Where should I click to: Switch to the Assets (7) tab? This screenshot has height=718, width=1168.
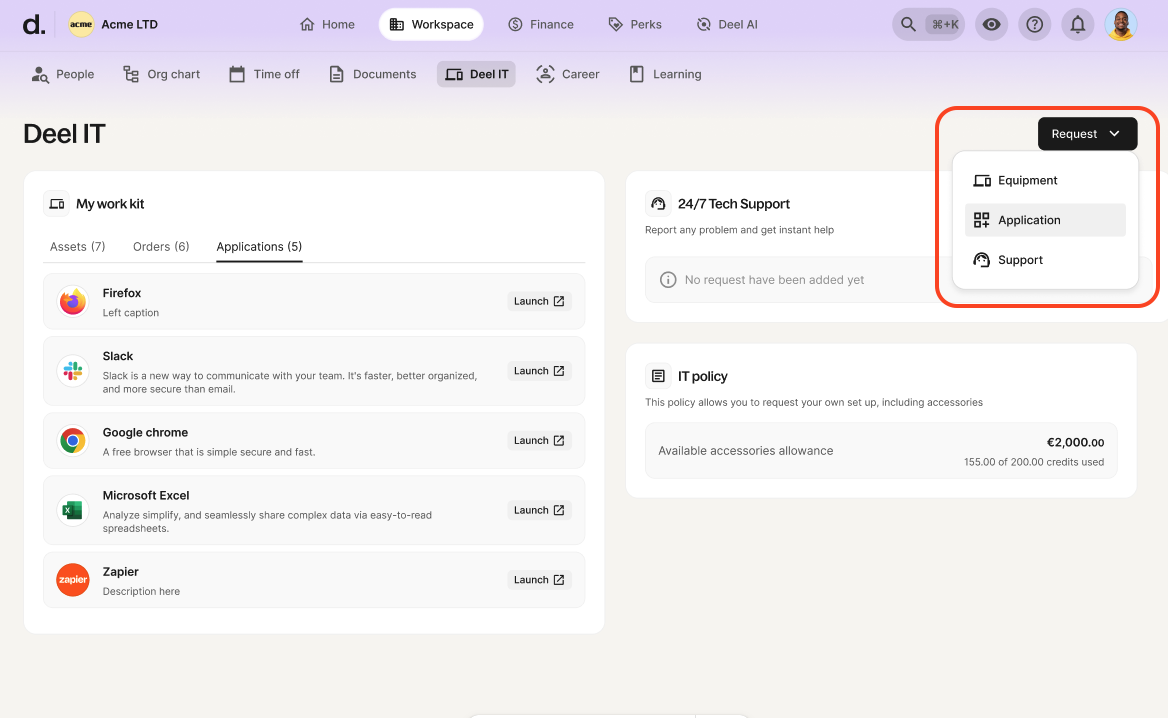click(x=77, y=247)
